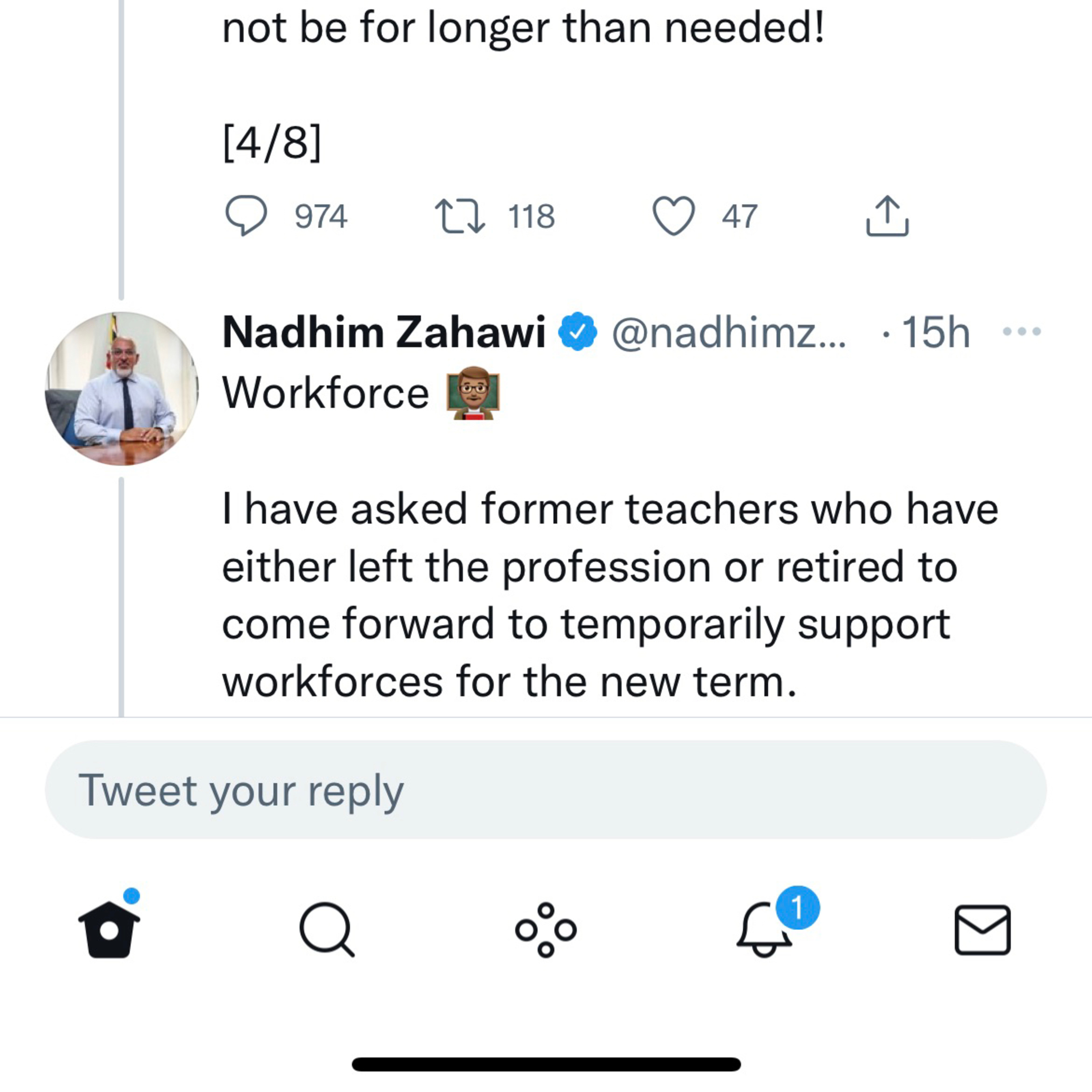
Task: Retweet the [4/8] tweet
Action: point(459,215)
